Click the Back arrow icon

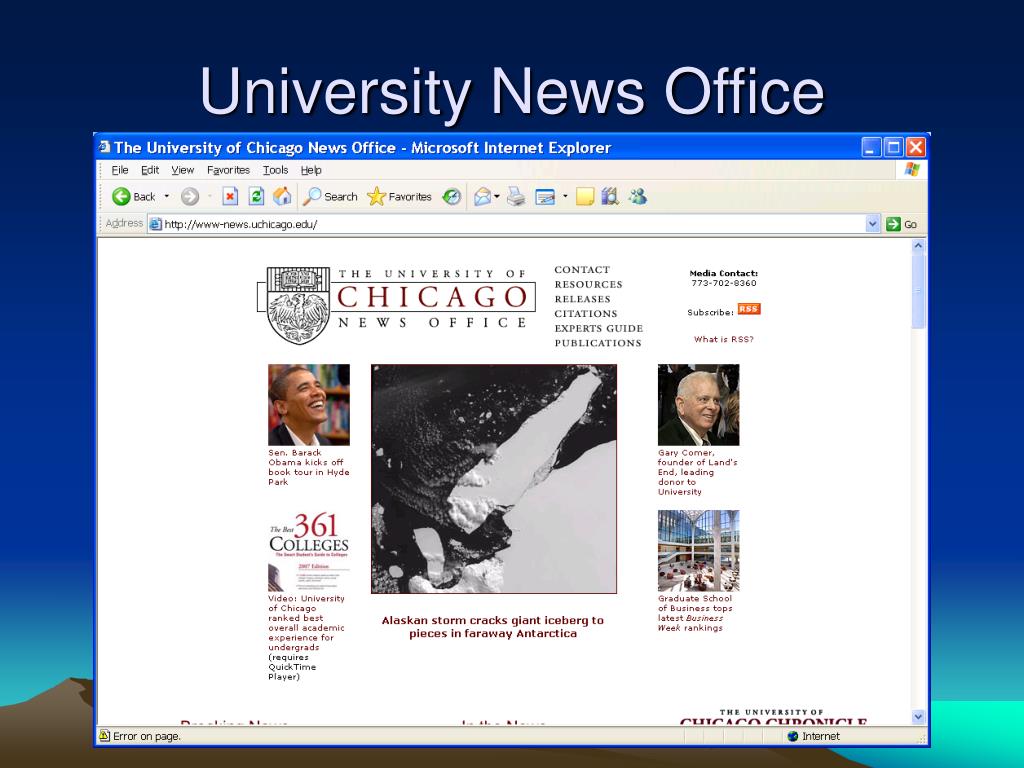(x=121, y=197)
